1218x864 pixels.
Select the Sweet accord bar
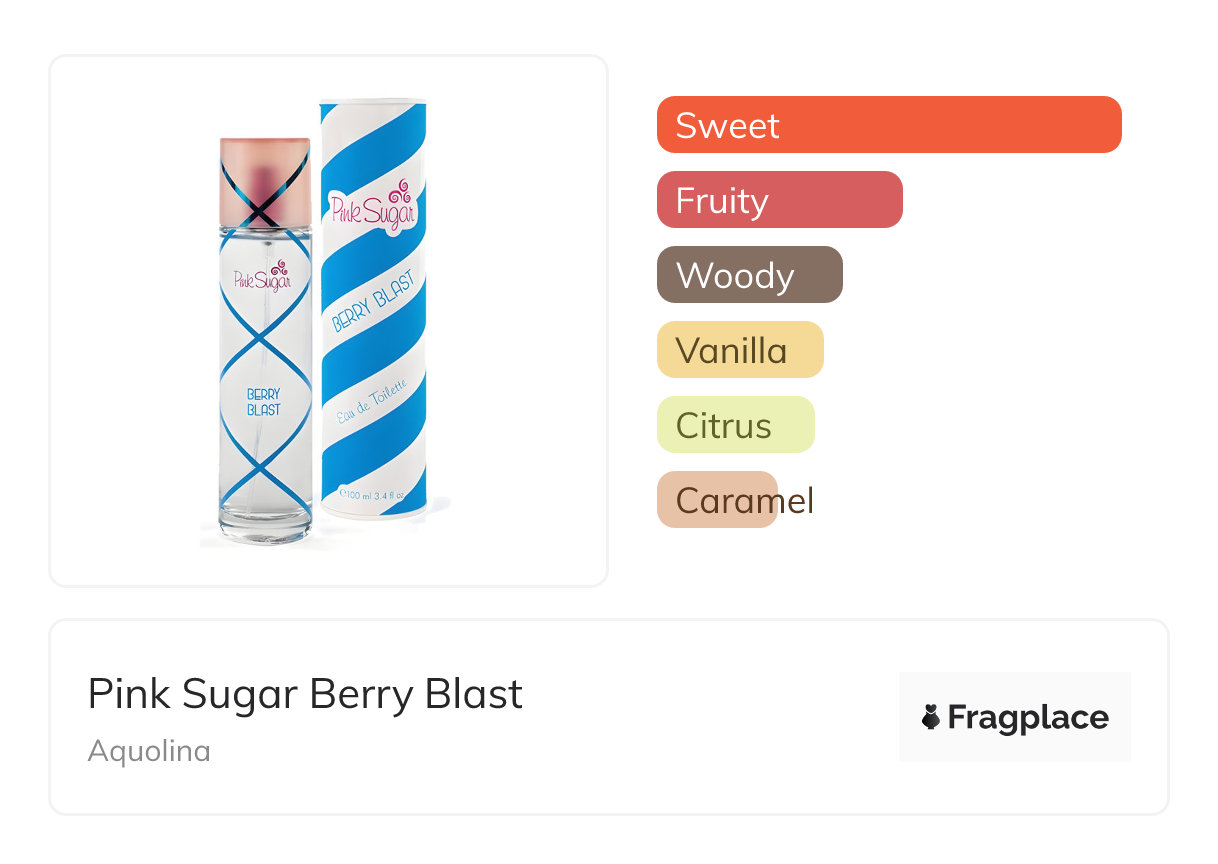click(888, 125)
